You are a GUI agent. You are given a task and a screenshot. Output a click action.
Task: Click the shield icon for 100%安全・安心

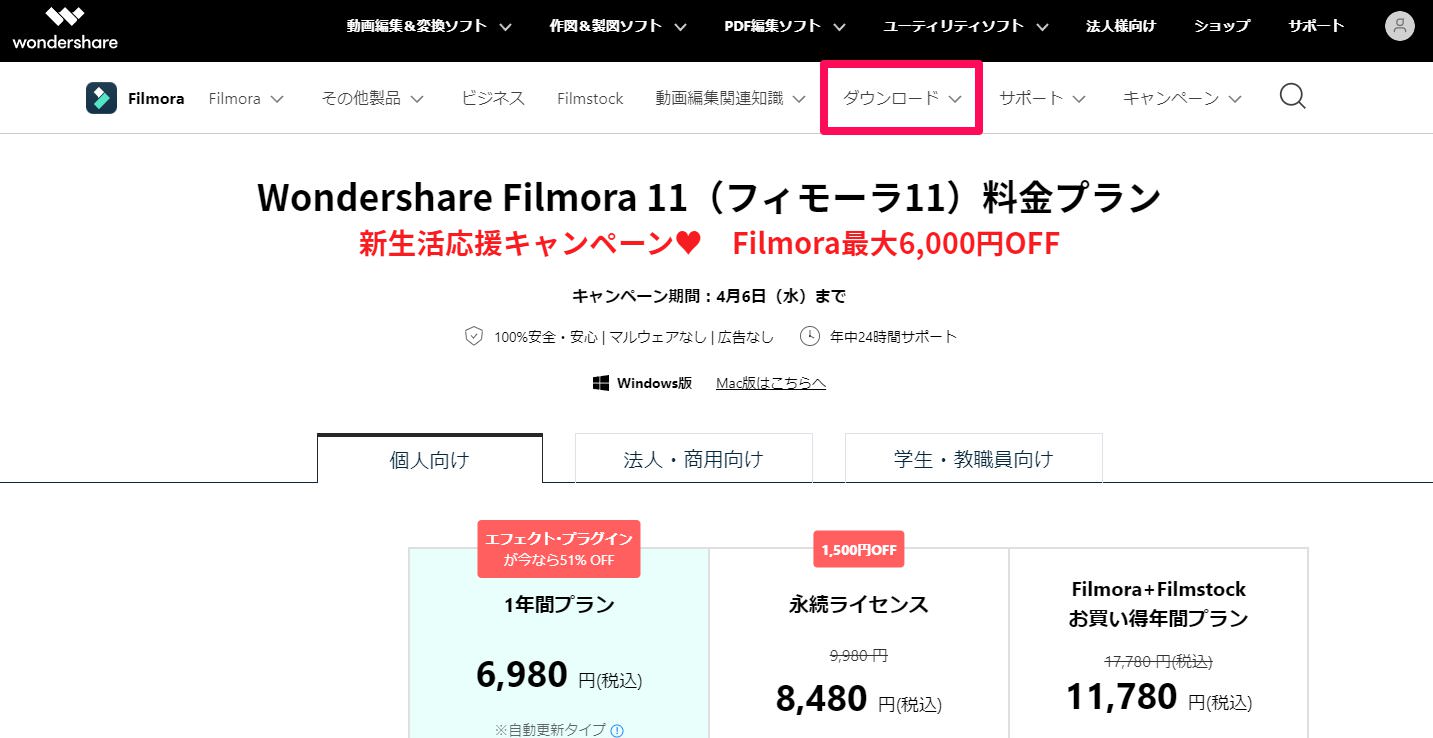[474, 337]
